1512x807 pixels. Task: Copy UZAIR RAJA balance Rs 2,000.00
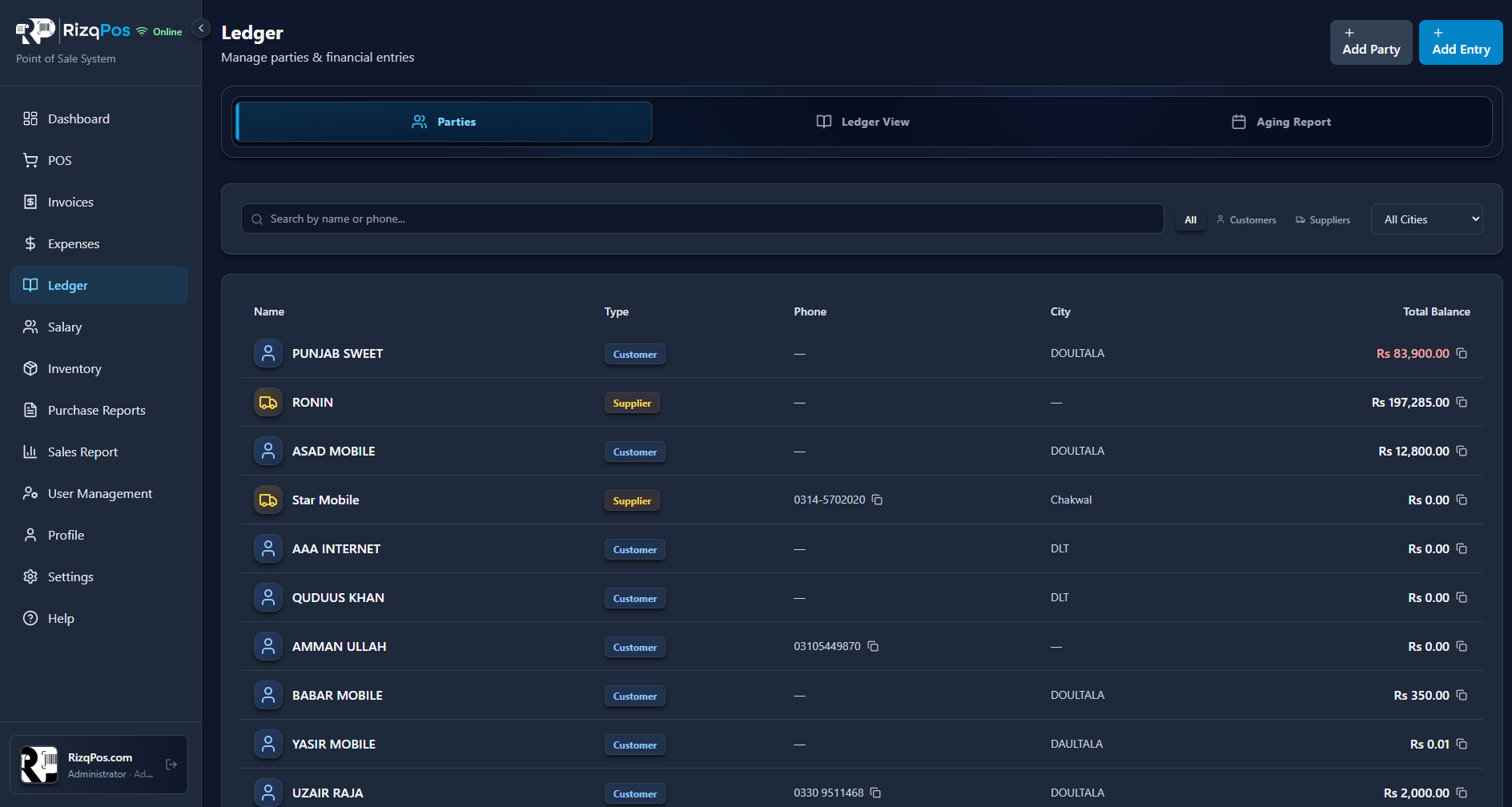click(x=1462, y=793)
